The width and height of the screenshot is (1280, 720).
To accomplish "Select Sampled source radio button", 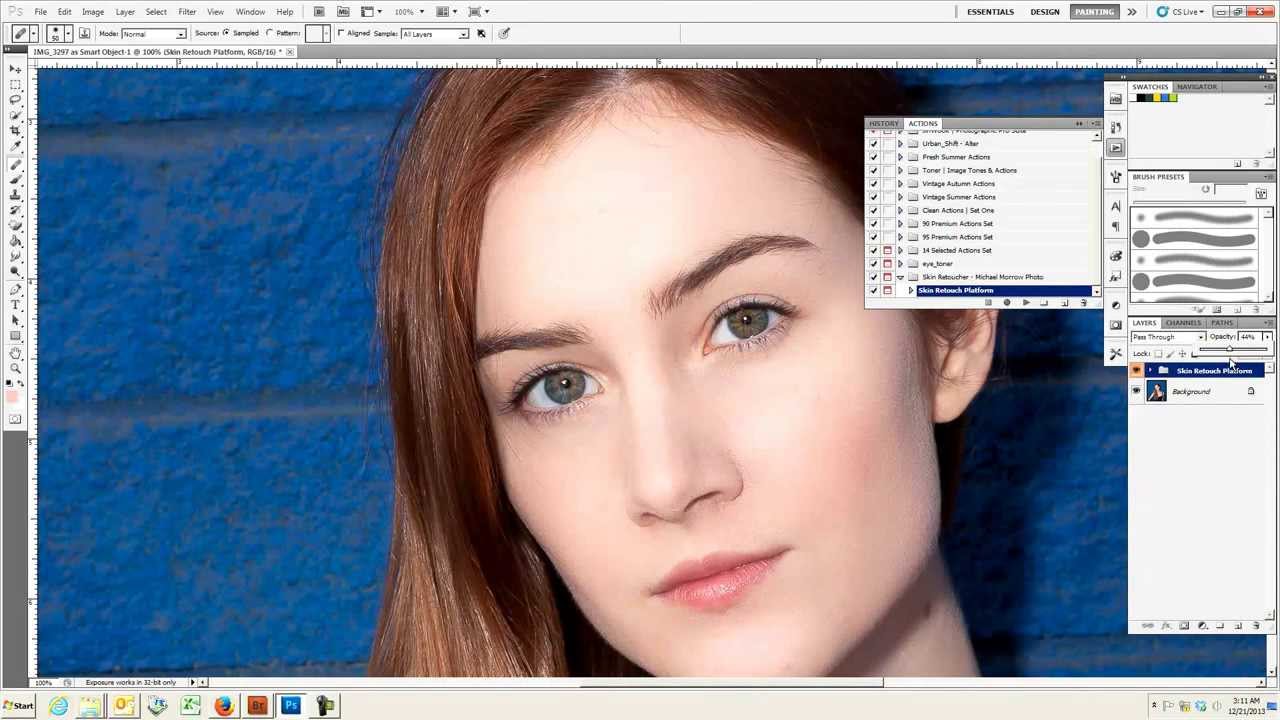I will point(227,33).
